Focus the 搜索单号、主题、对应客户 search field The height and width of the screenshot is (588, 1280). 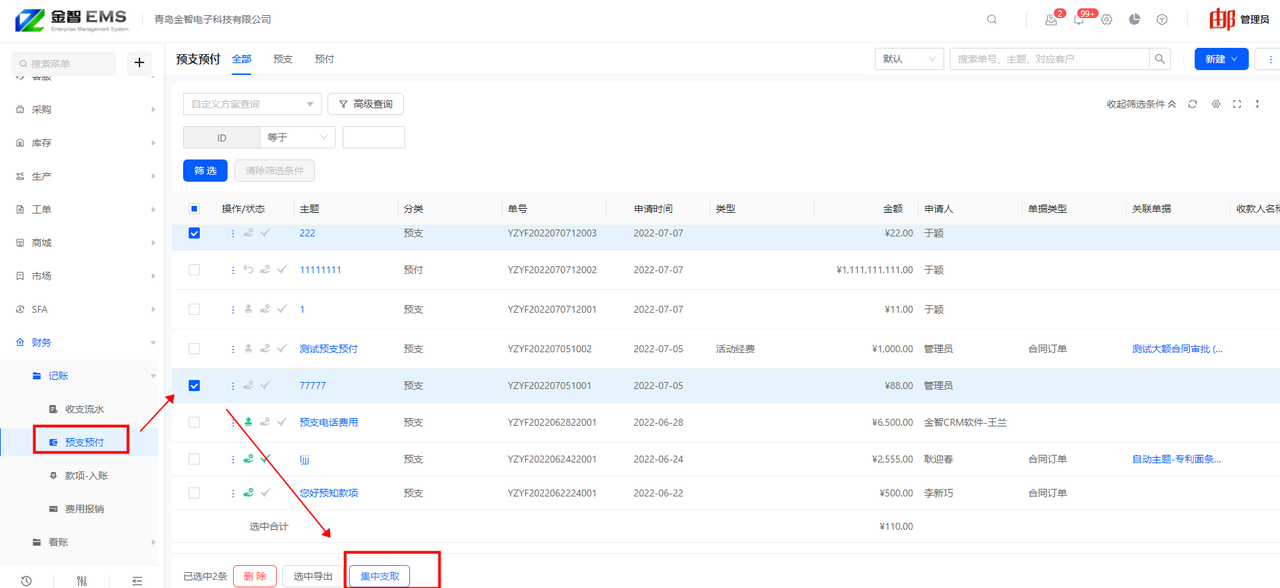pos(1049,59)
